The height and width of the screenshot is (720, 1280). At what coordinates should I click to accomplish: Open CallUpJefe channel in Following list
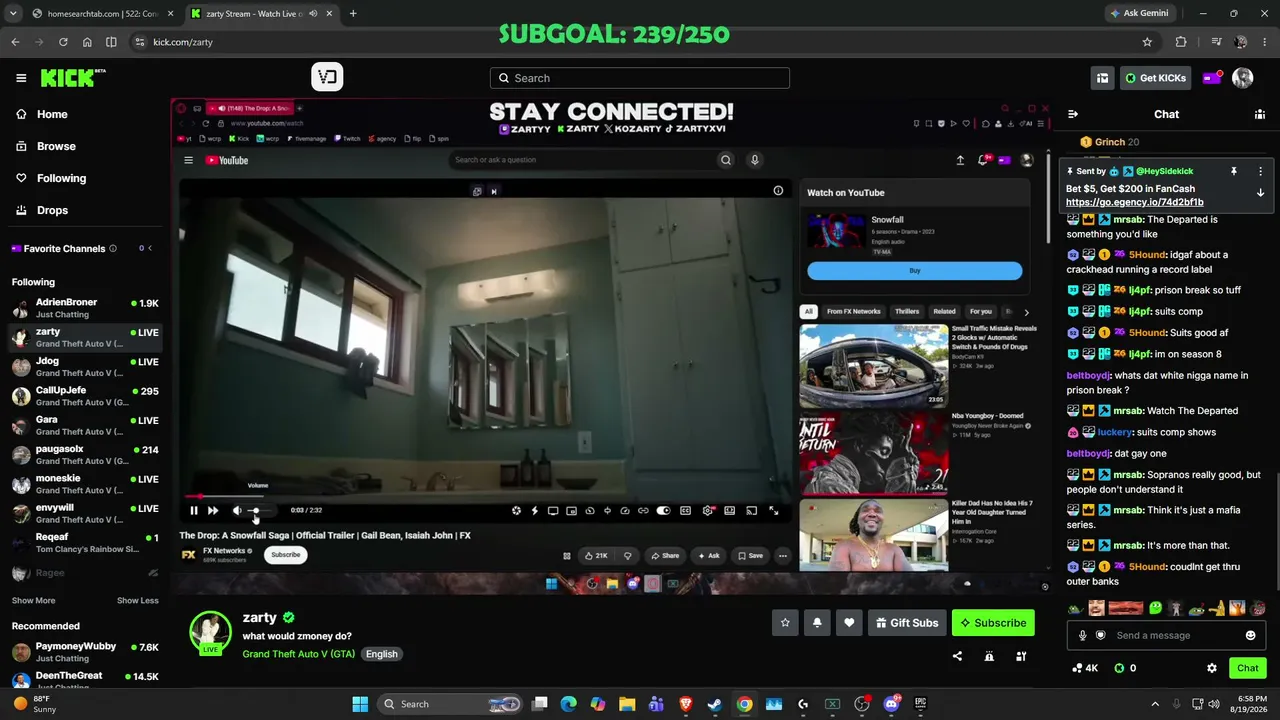tap(85, 396)
